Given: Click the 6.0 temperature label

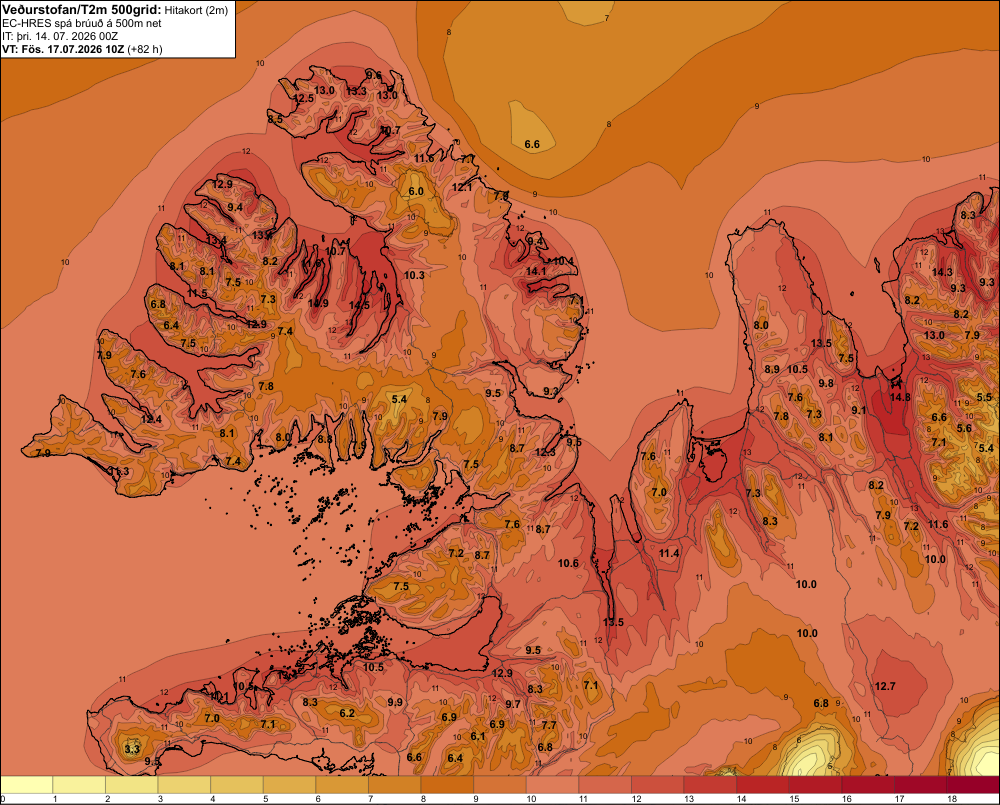Looking at the screenshot, I should (416, 191).
